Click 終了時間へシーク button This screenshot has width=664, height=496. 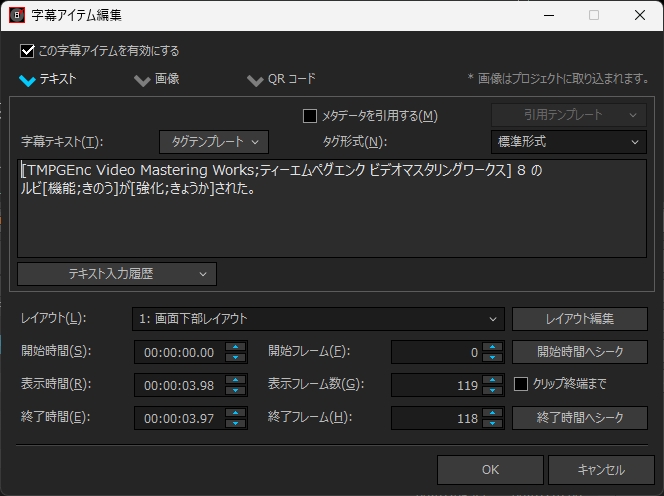tap(580, 418)
